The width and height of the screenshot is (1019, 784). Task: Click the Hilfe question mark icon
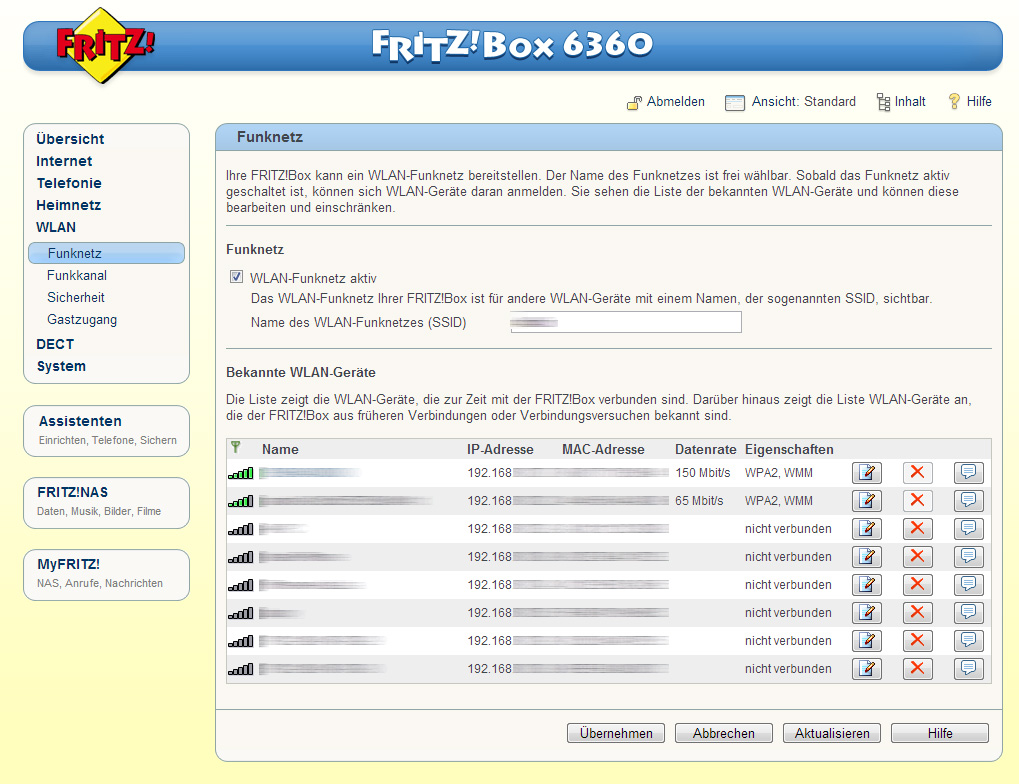(x=954, y=101)
